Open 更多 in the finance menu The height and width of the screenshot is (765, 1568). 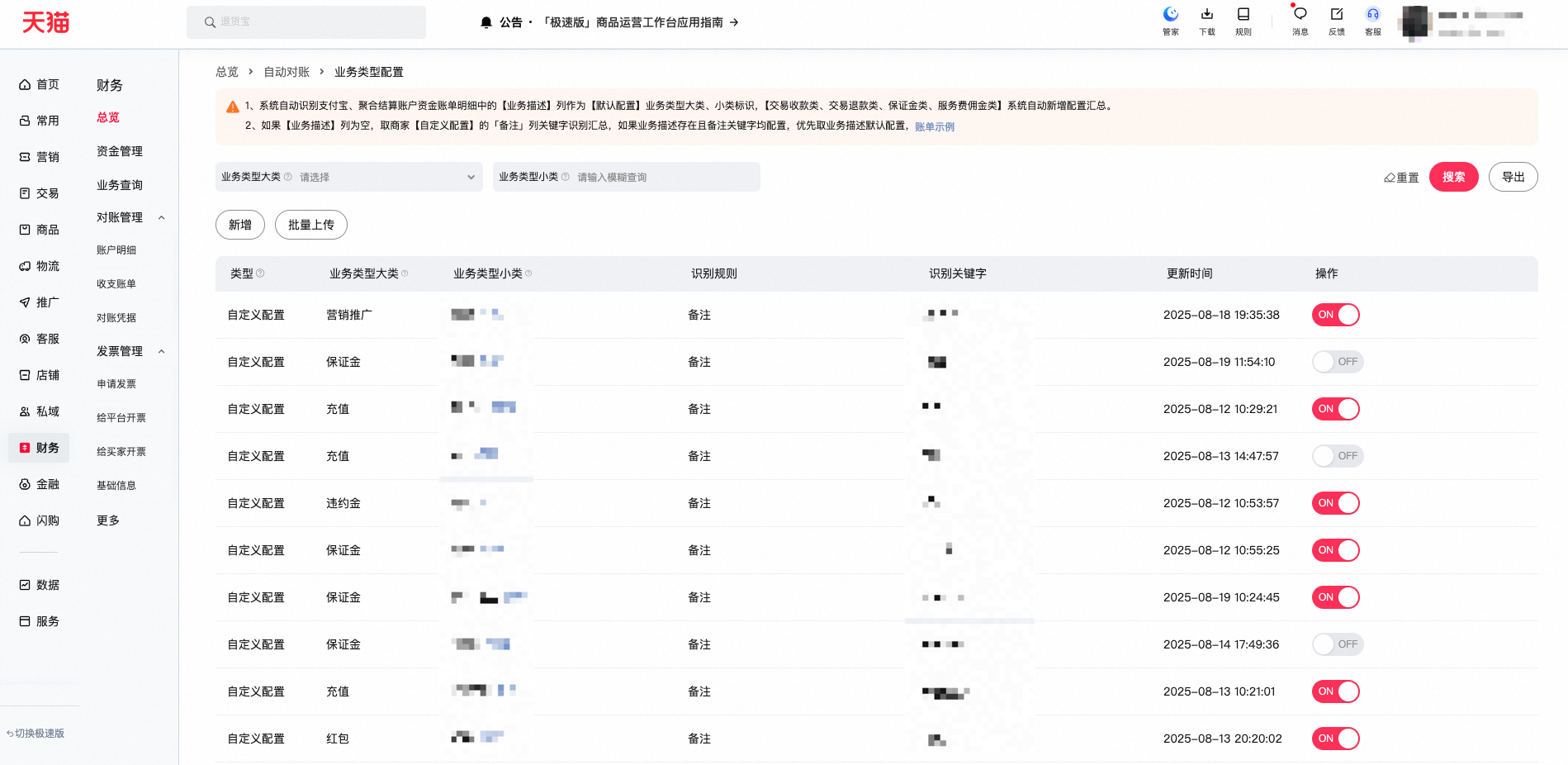108,520
